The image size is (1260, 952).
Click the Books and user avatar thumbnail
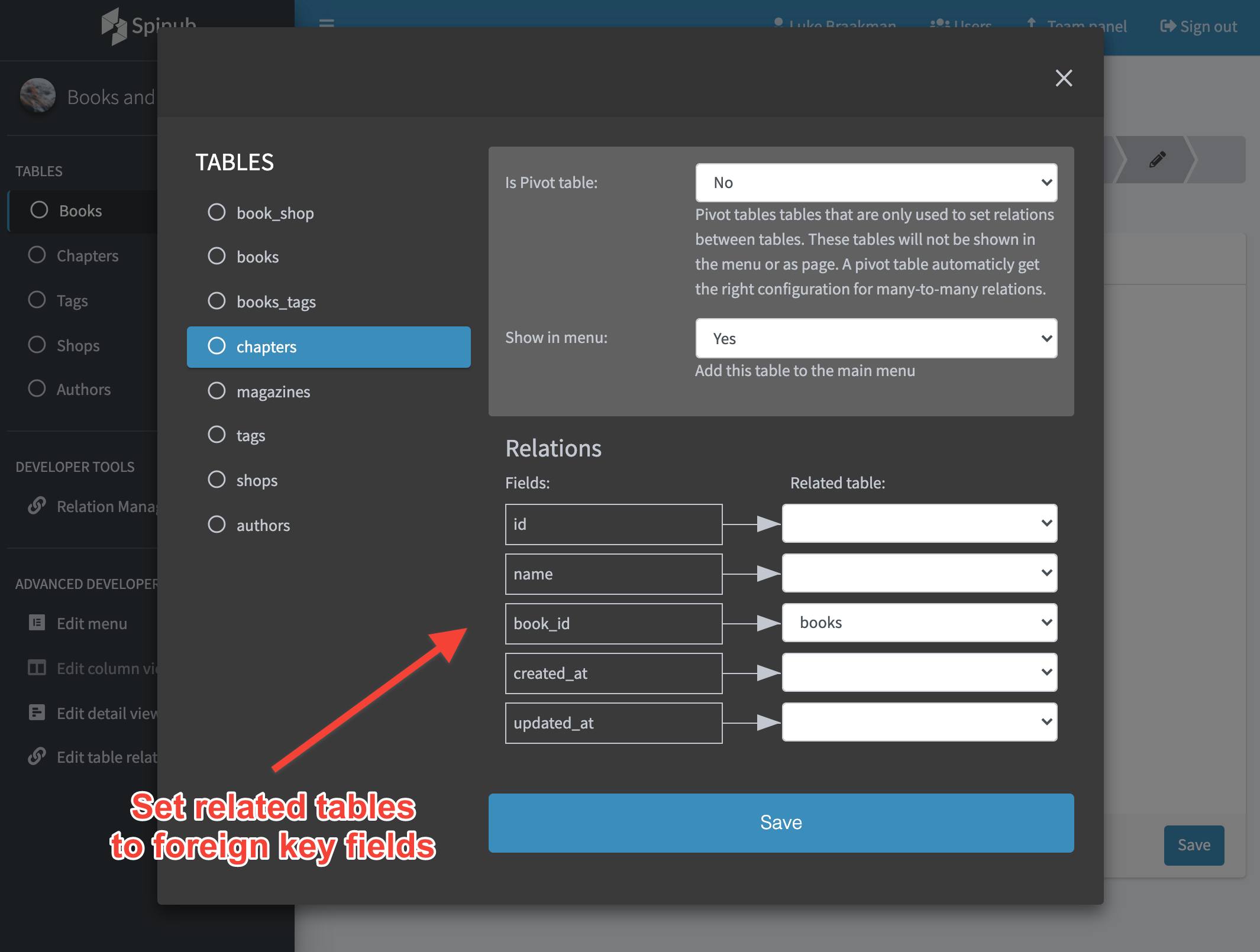tap(37, 95)
